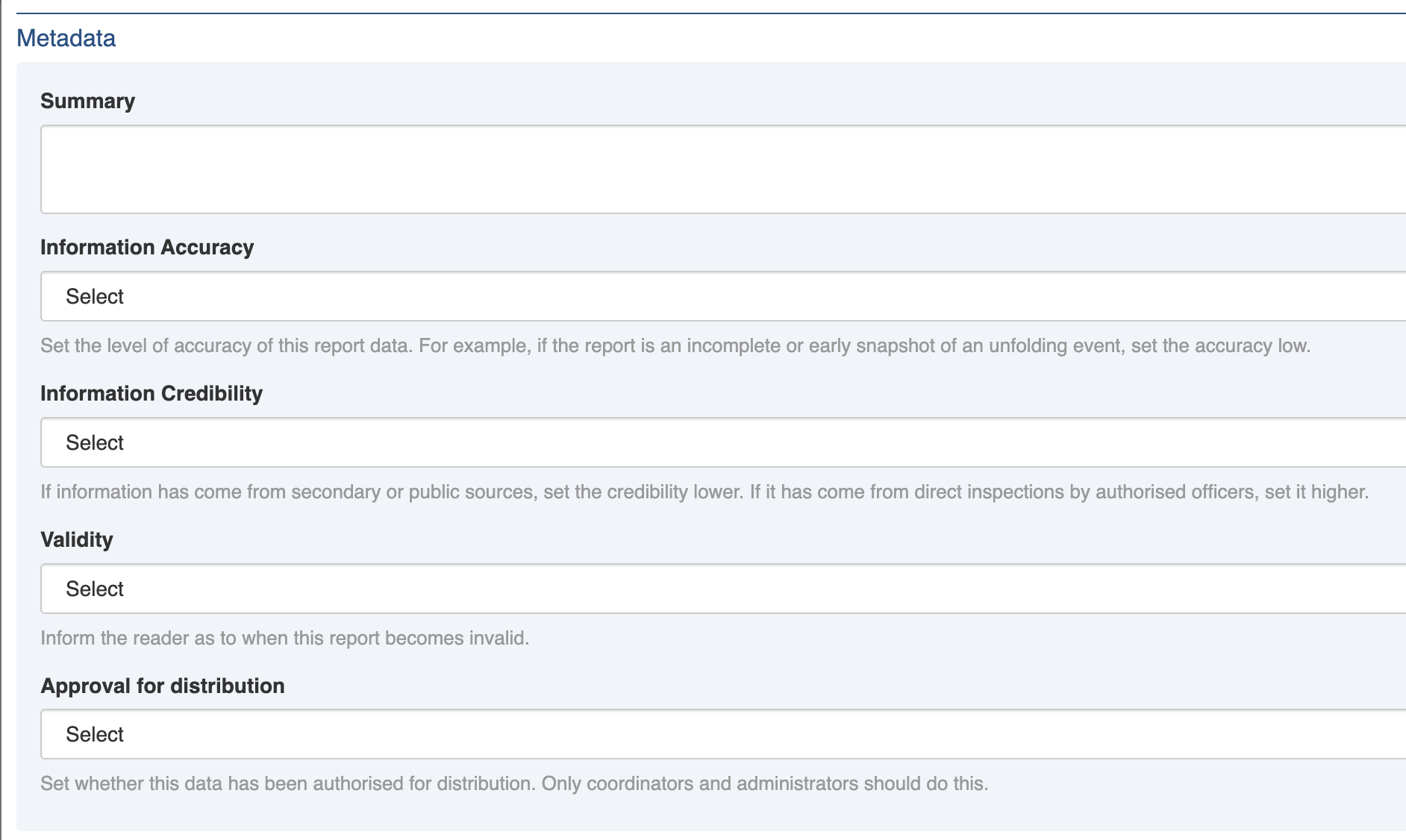Click the 'direct inspections by authorised officers' sentence

[1058, 492]
